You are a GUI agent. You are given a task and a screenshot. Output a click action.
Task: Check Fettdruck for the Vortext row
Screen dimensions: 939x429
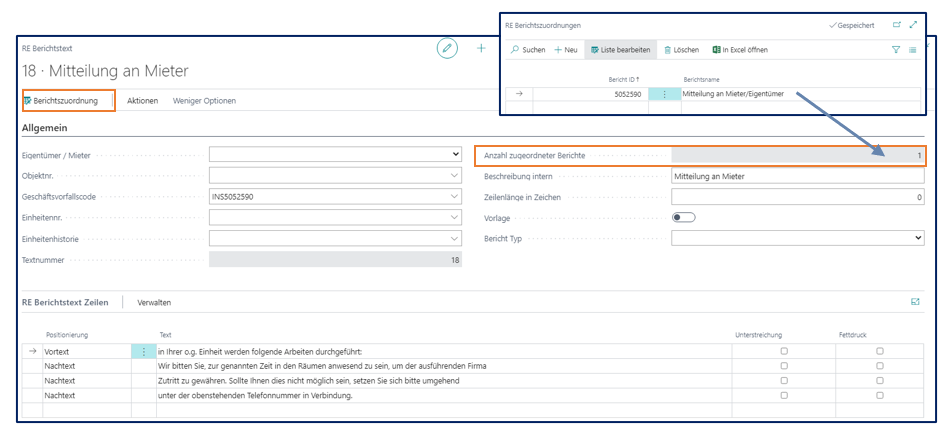click(x=880, y=351)
